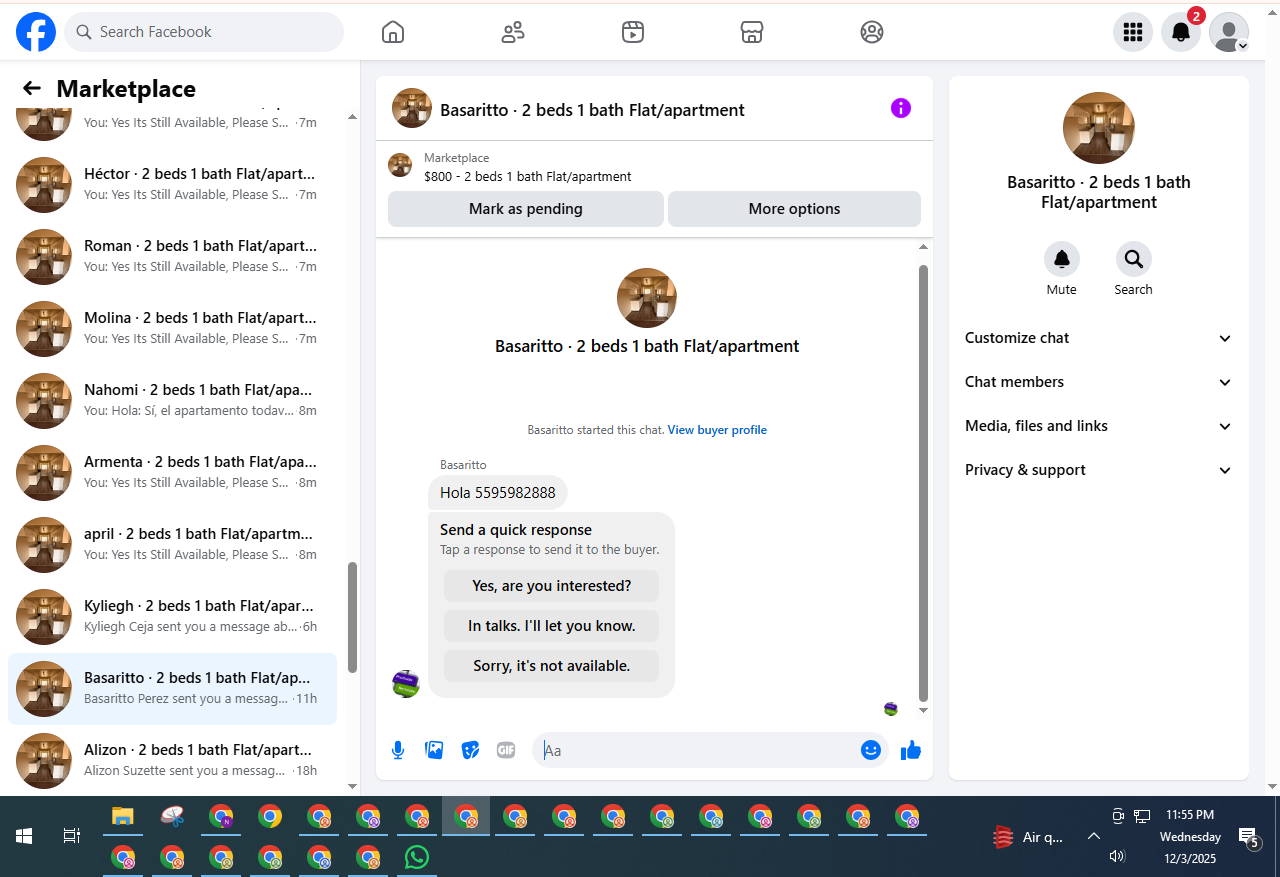Expand Chat members section
The image size is (1280, 877).
(1099, 382)
